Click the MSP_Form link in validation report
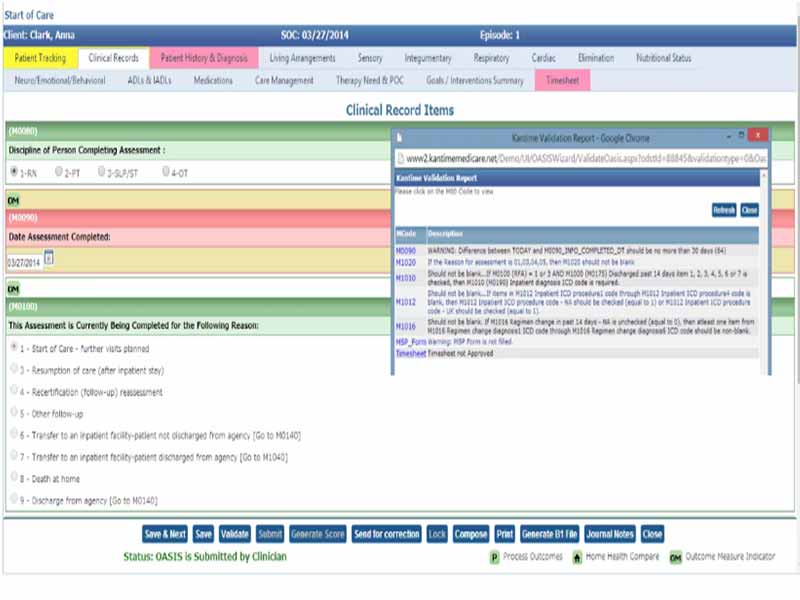 [410, 341]
